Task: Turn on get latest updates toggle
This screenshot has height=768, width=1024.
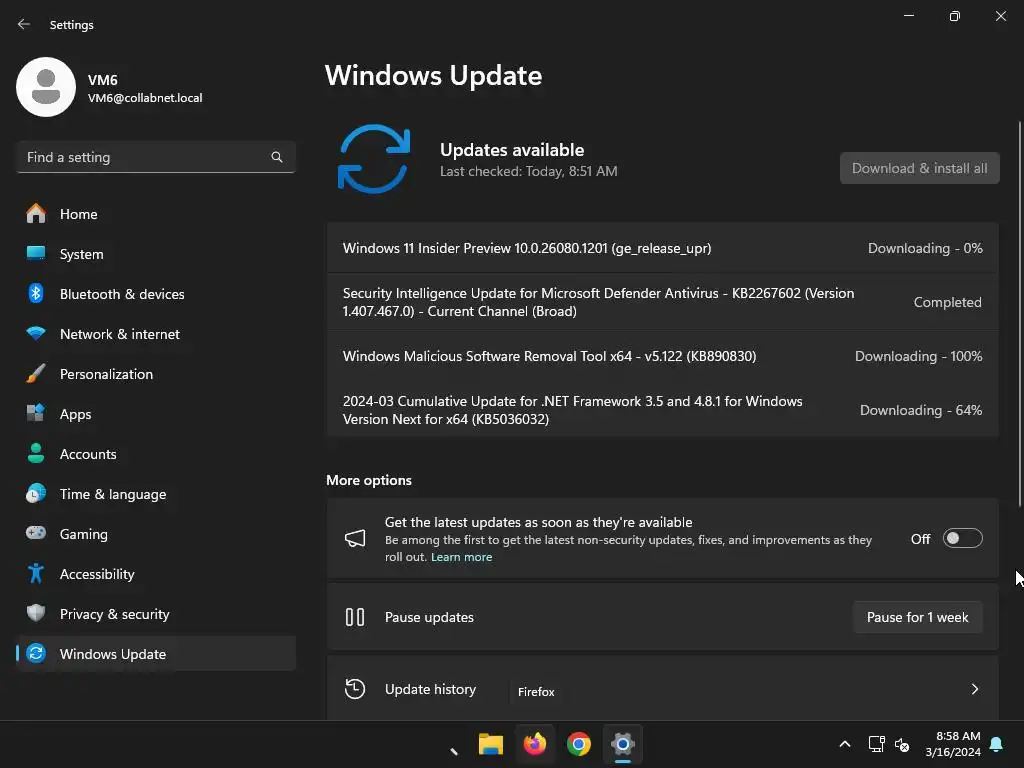Action: click(x=963, y=538)
